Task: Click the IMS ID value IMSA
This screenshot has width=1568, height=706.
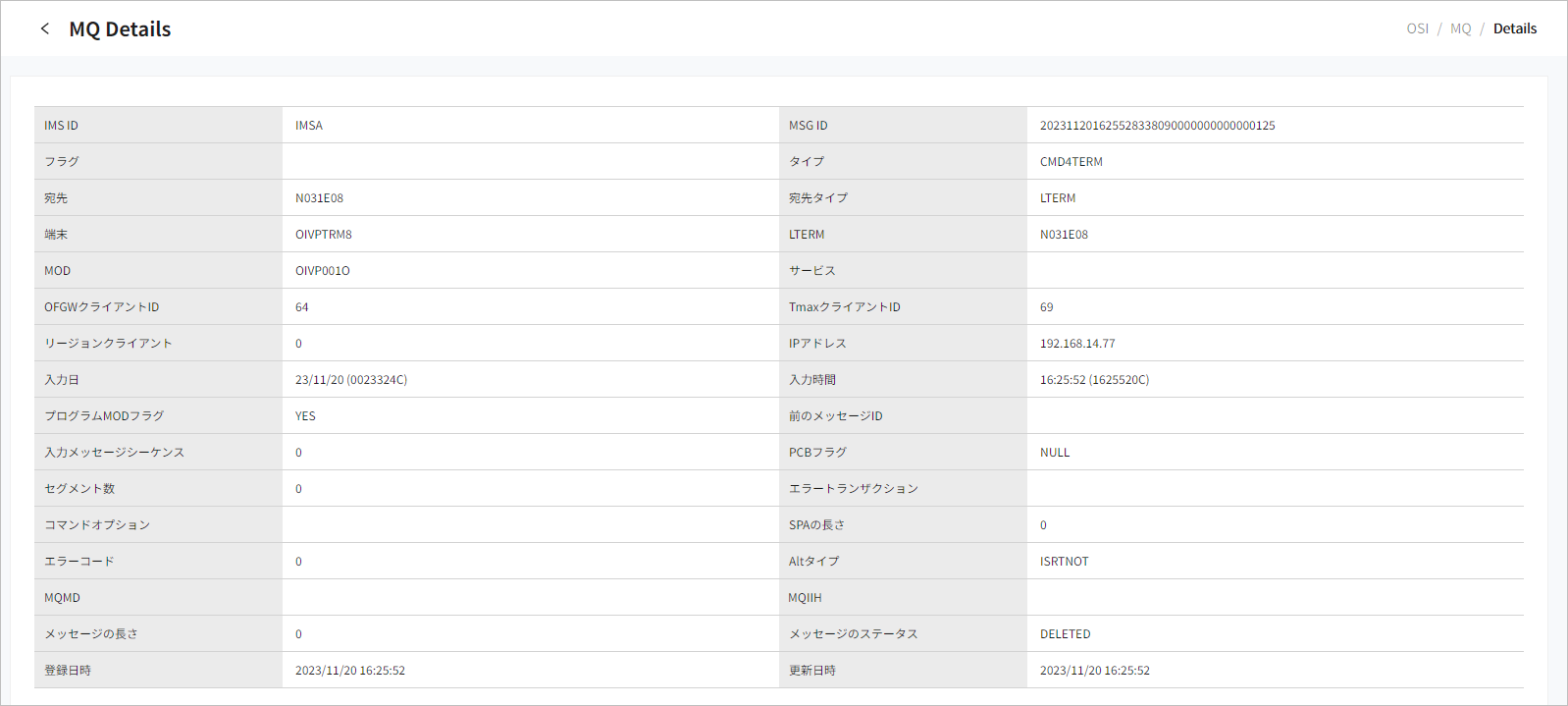Action: (x=309, y=126)
